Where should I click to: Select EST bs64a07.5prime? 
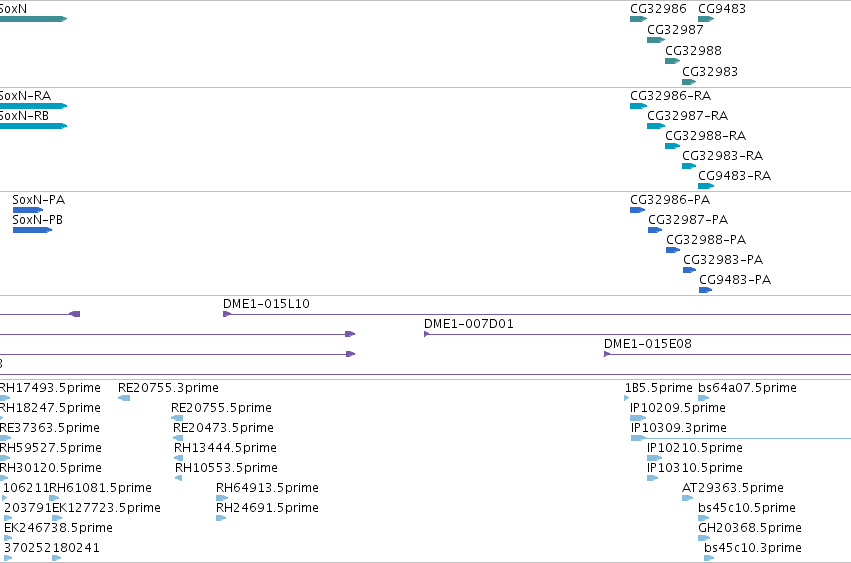(x=747, y=388)
